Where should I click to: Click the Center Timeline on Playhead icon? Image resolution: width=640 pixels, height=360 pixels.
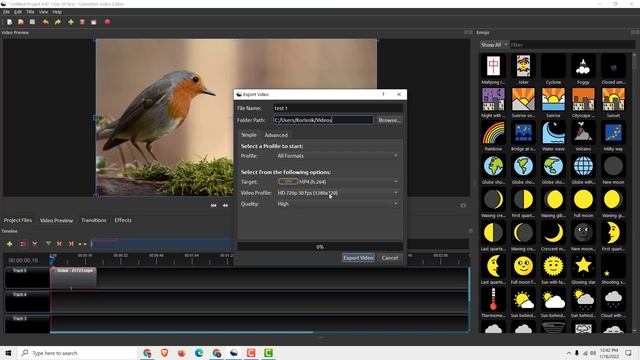[x=82, y=244]
